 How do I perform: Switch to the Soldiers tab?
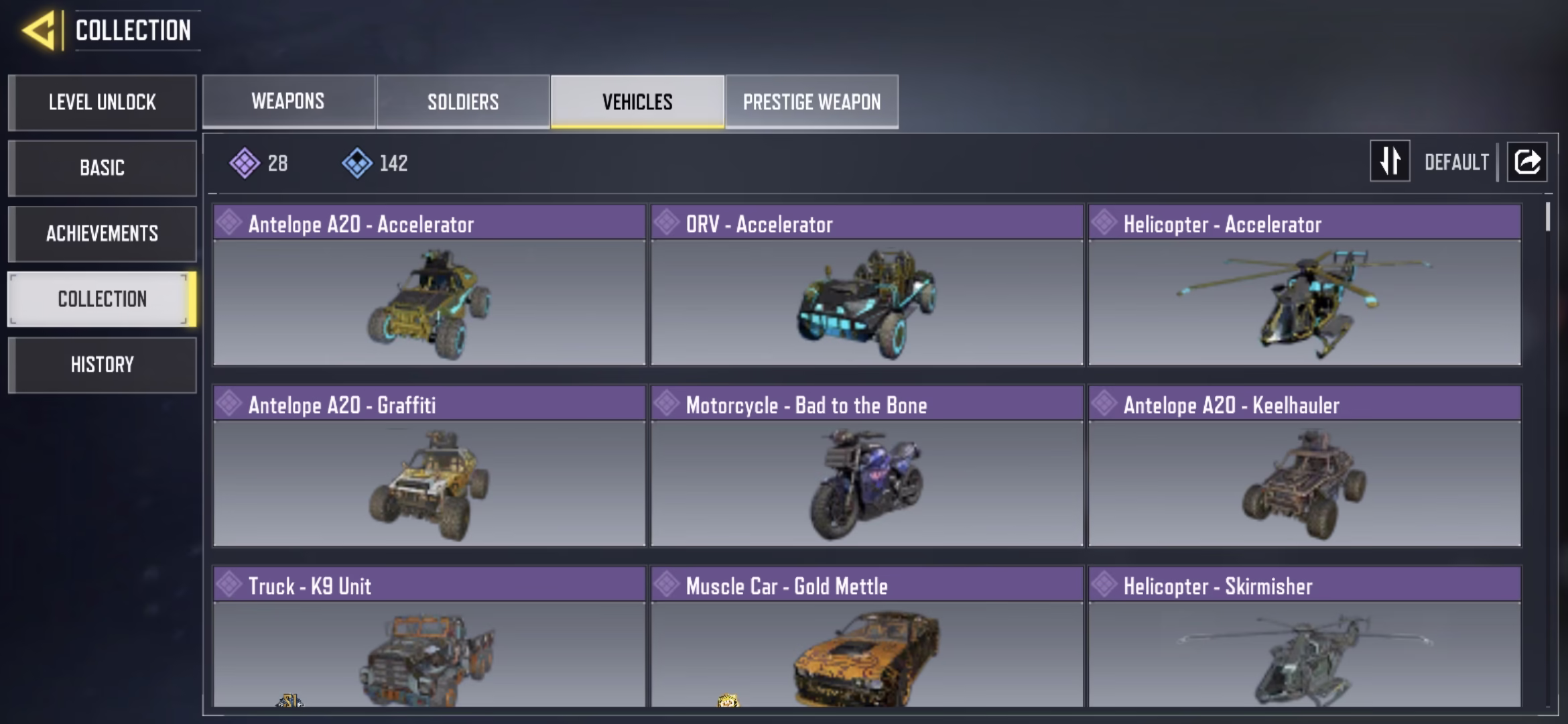click(463, 101)
